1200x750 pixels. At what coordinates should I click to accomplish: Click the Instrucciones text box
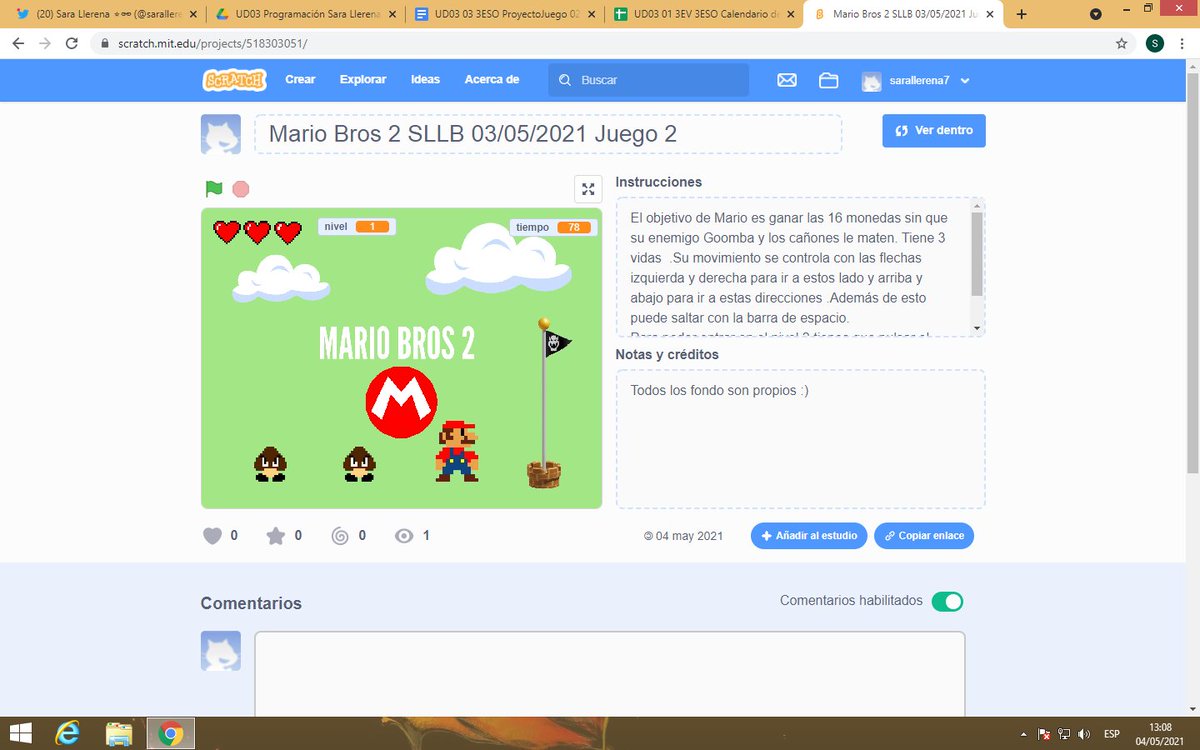pos(800,267)
